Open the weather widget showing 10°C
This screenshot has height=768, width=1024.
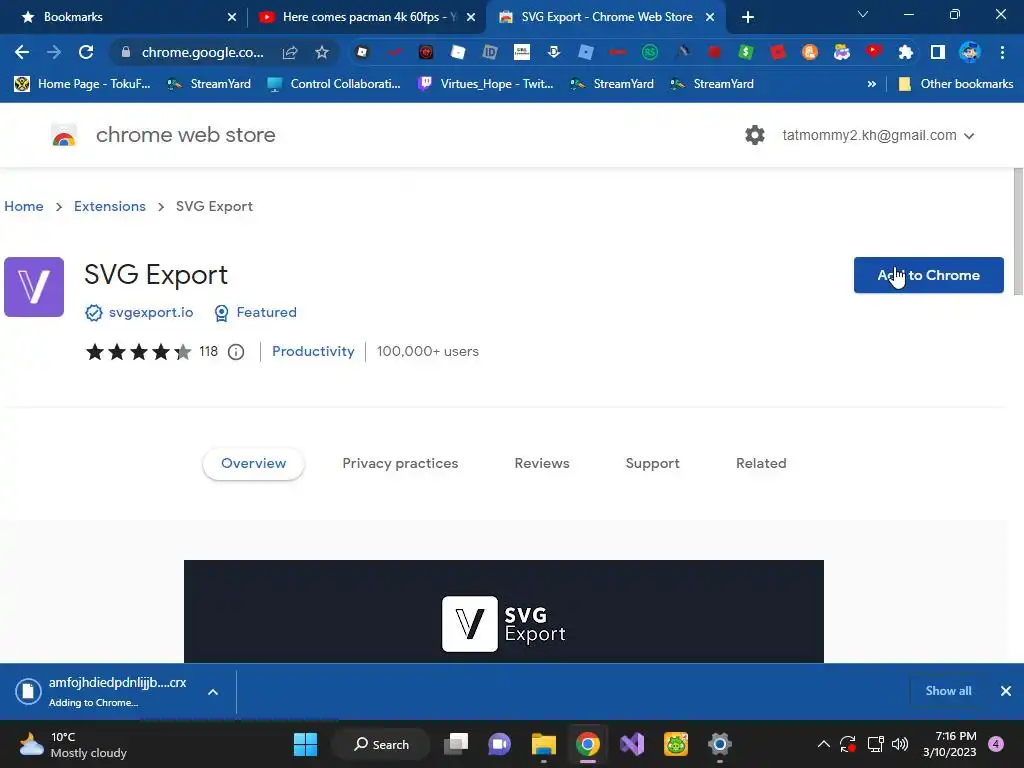click(x=73, y=744)
